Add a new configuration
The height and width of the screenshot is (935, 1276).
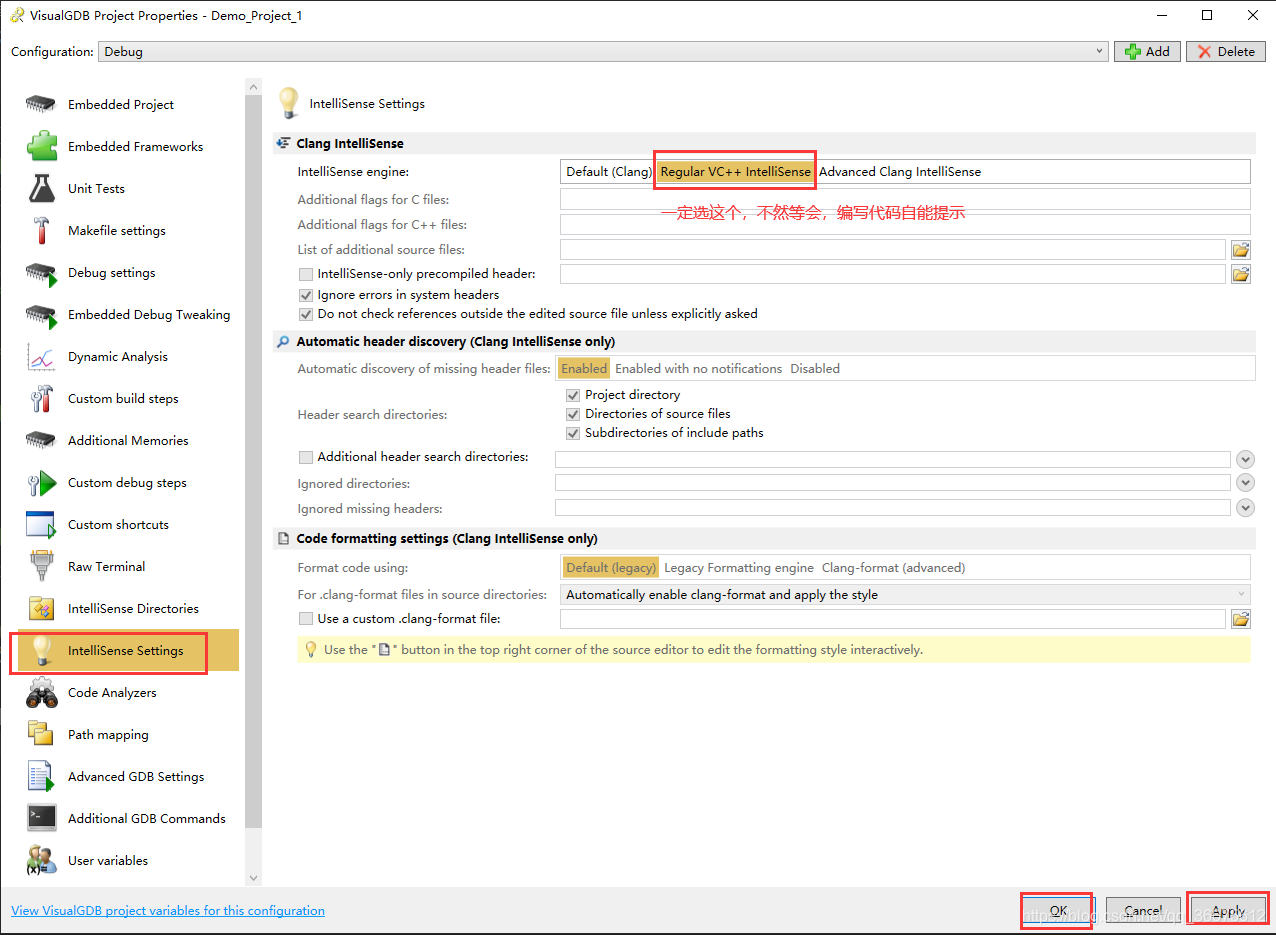pyautogui.click(x=1147, y=51)
